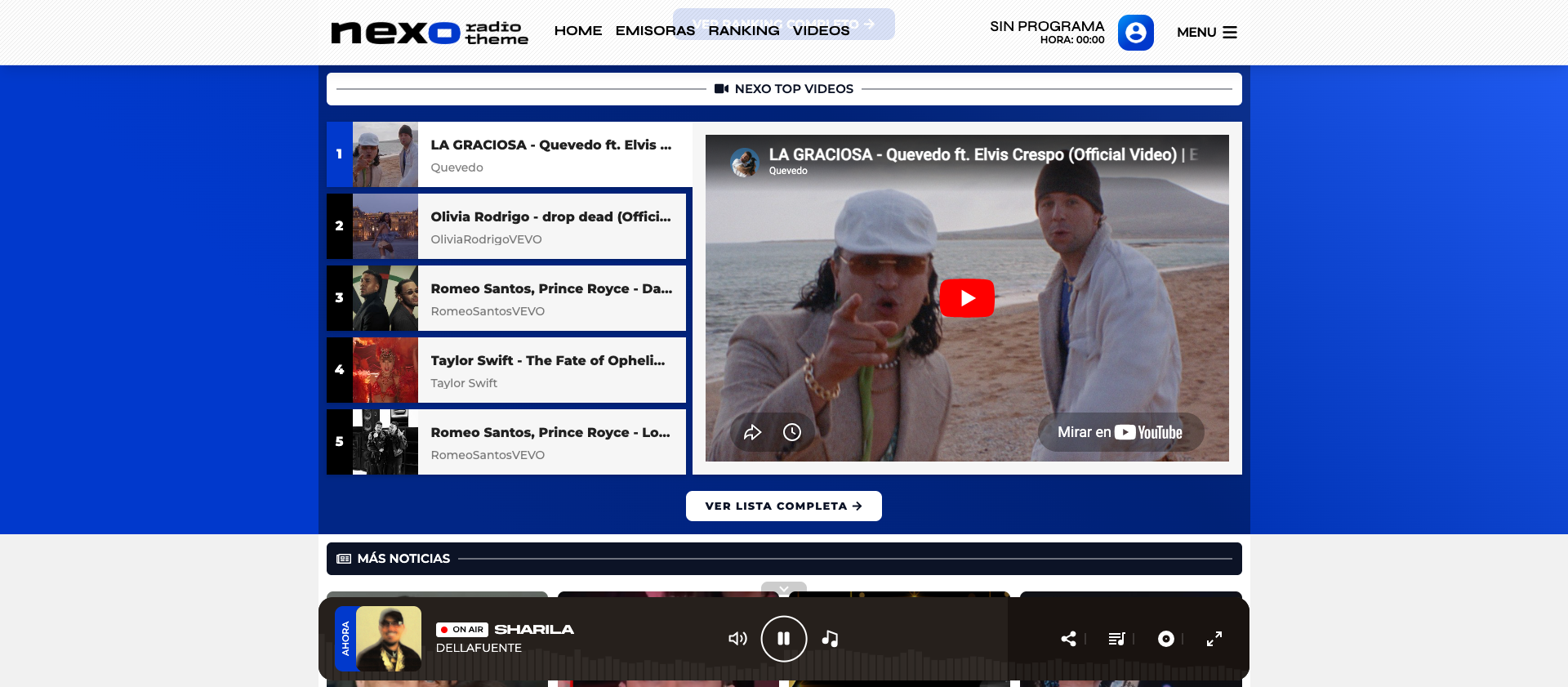Click Mirar en YouTube button
Screen dimensions: 1568x687
pyautogui.click(x=1120, y=432)
